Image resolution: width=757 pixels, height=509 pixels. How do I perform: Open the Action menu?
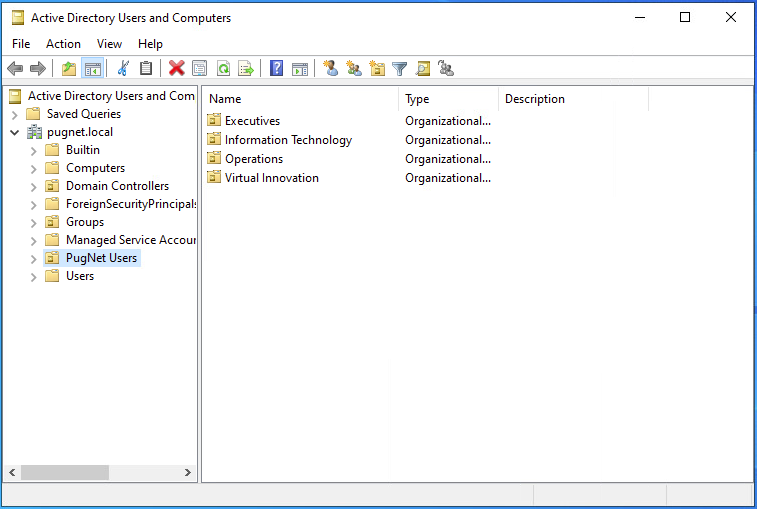(63, 44)
